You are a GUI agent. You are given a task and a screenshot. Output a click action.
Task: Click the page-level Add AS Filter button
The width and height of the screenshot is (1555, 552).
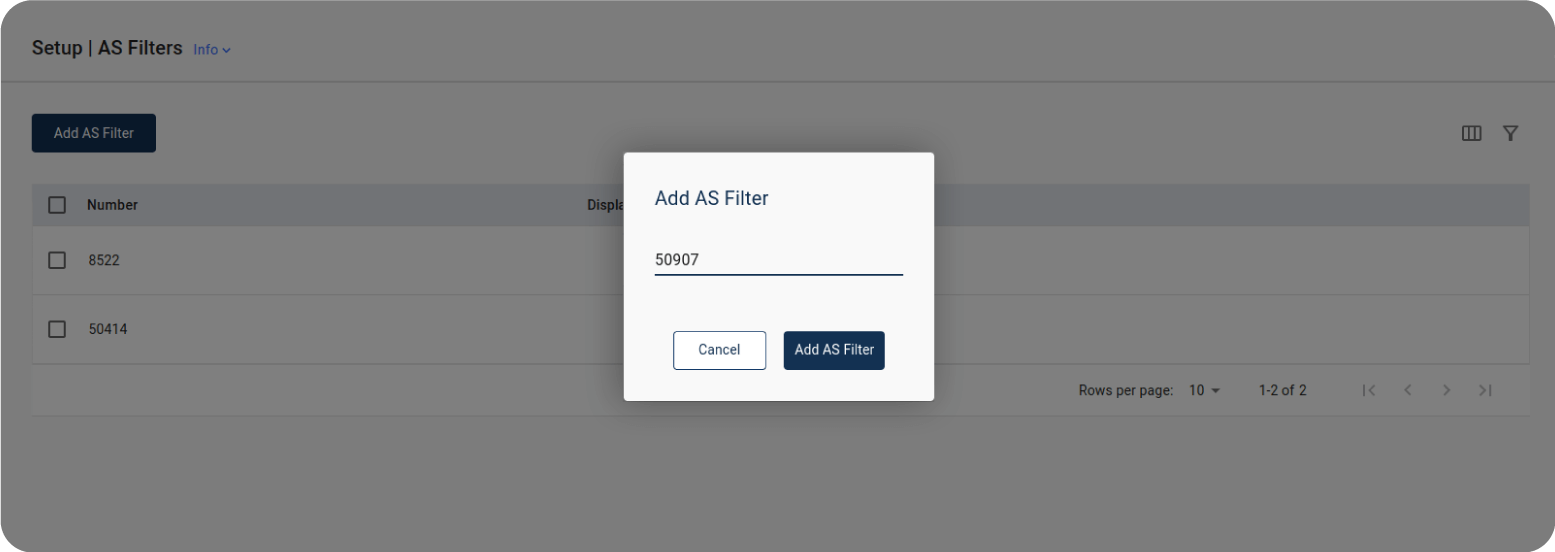[x=94, y=133]
